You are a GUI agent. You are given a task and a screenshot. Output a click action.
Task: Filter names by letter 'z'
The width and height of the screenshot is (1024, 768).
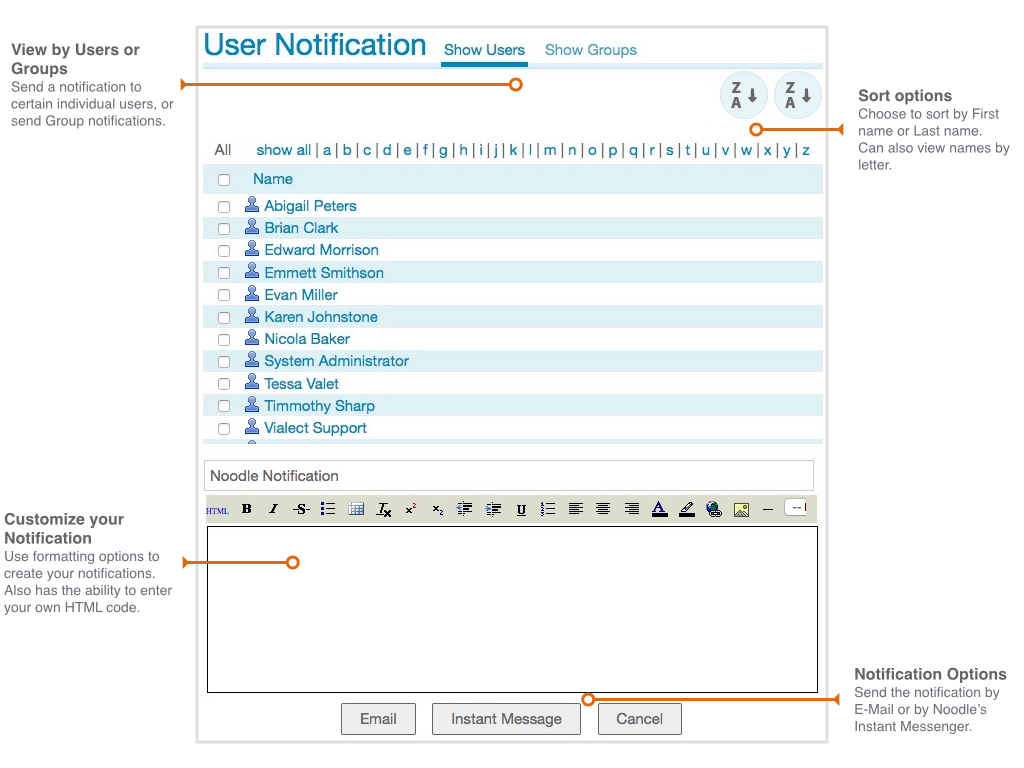806,150
